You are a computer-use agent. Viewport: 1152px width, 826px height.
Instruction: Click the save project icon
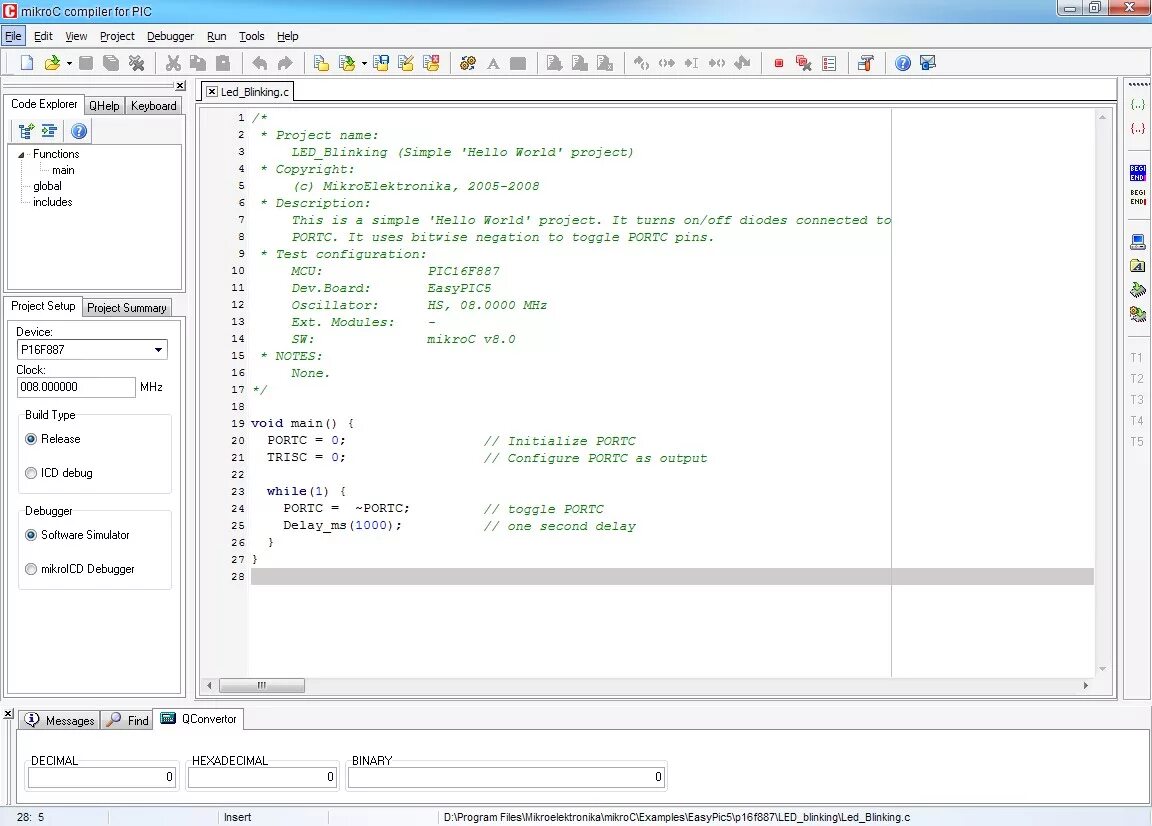pos(381,63)
